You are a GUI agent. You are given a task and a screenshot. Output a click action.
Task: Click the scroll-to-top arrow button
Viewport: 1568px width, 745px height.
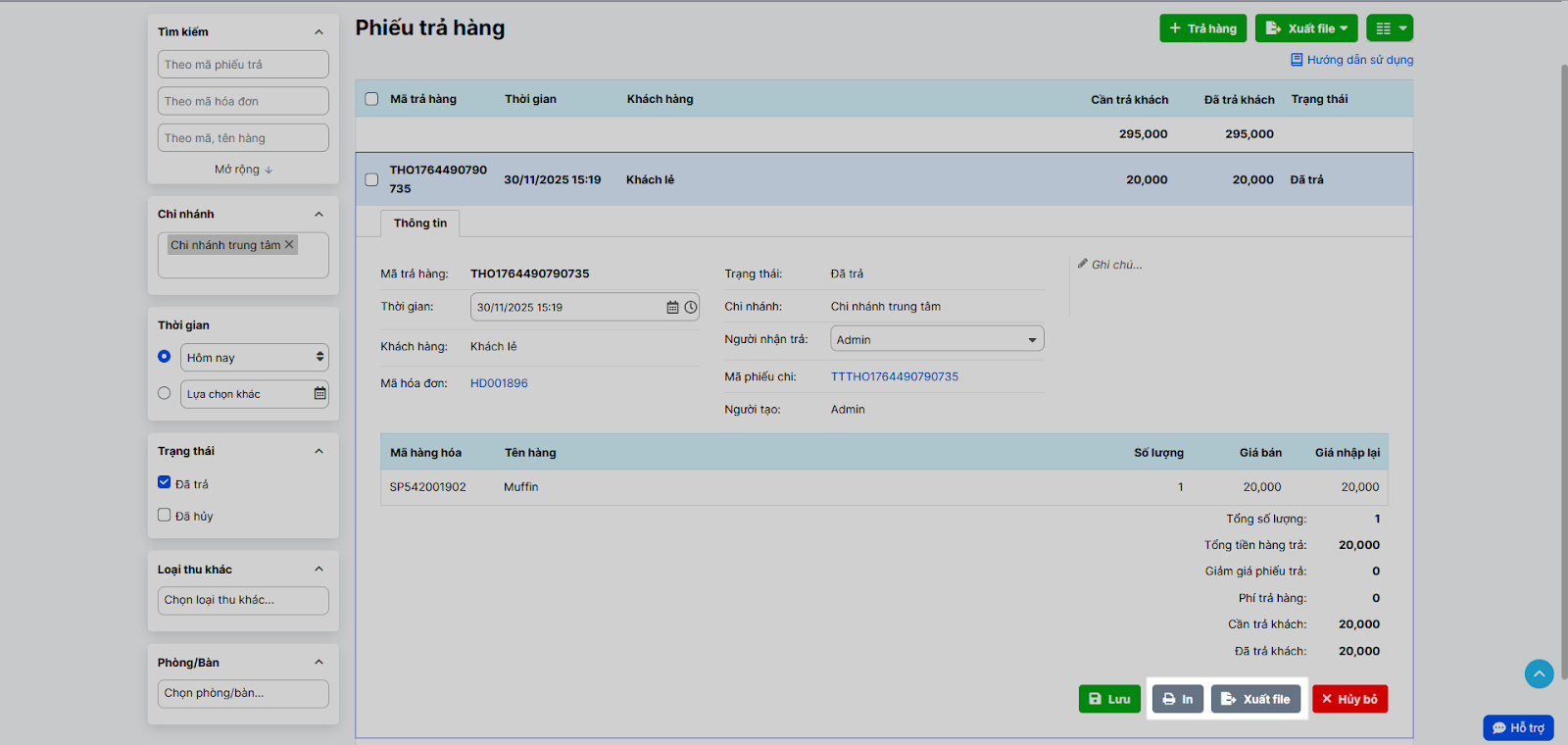[x=1539, y=673]
